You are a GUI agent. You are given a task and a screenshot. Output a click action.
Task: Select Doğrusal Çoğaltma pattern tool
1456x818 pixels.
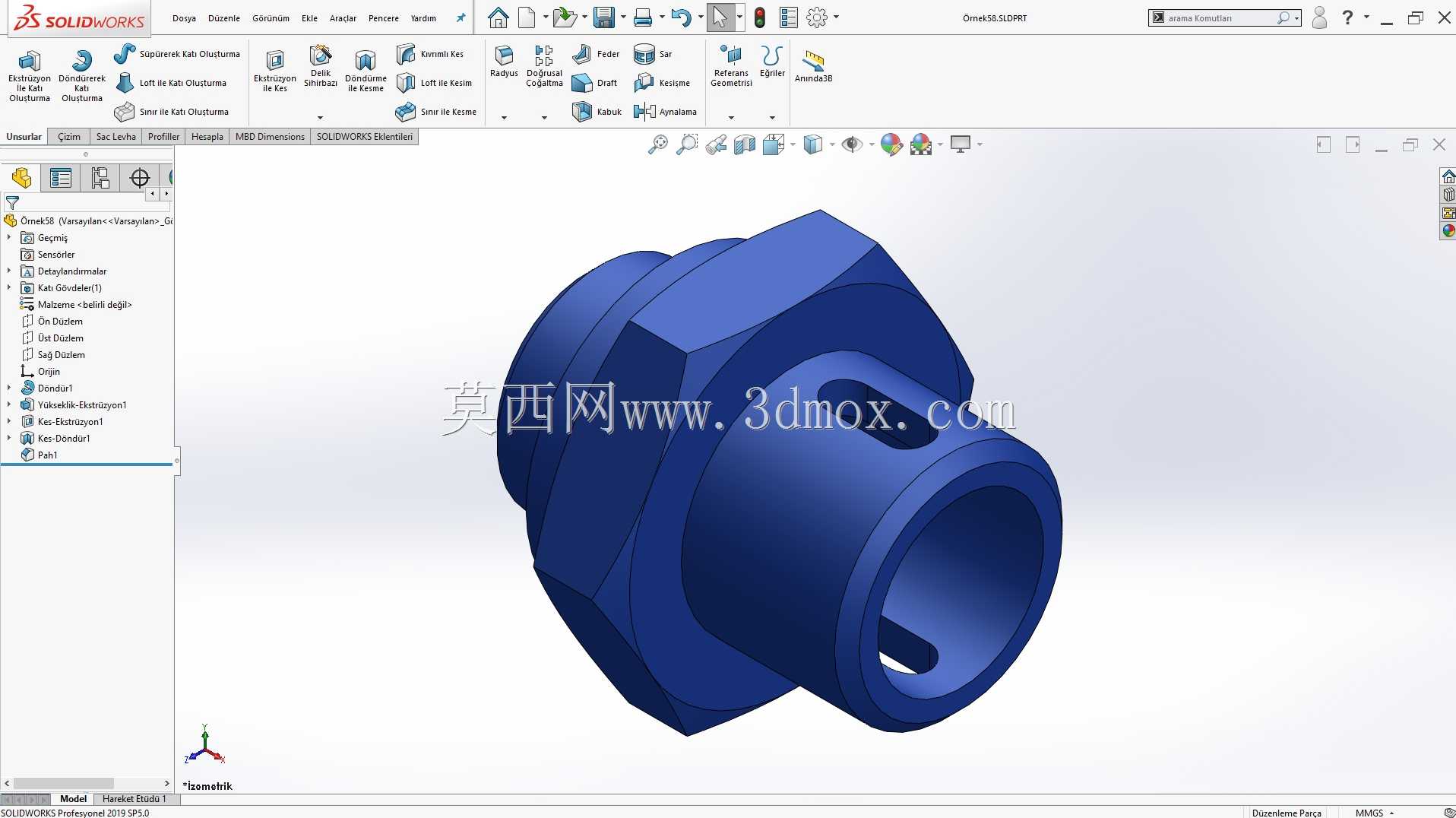click(x=544, y=67)
